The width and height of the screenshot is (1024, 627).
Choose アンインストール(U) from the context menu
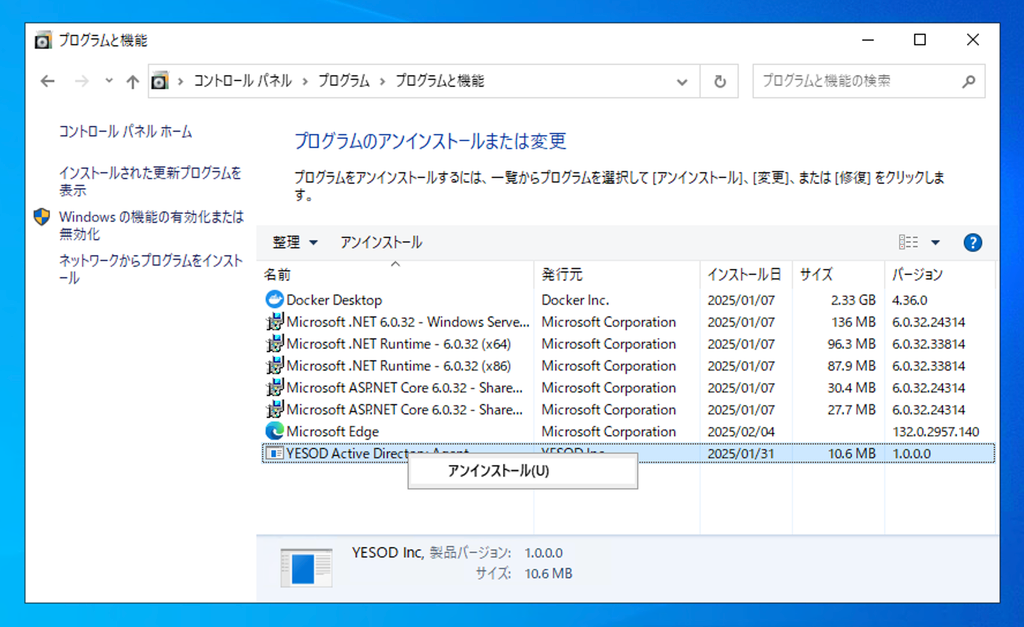point(522,471)
